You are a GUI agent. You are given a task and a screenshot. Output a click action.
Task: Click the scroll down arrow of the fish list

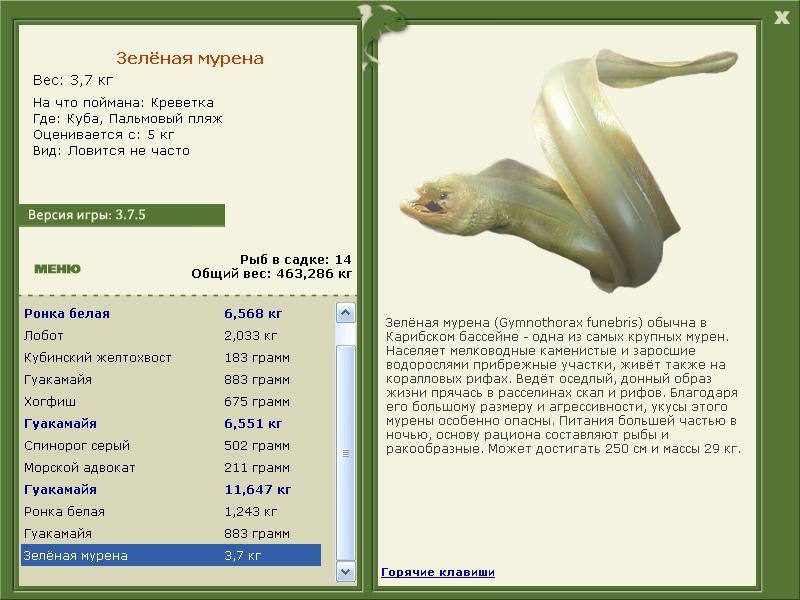[345, 571]
